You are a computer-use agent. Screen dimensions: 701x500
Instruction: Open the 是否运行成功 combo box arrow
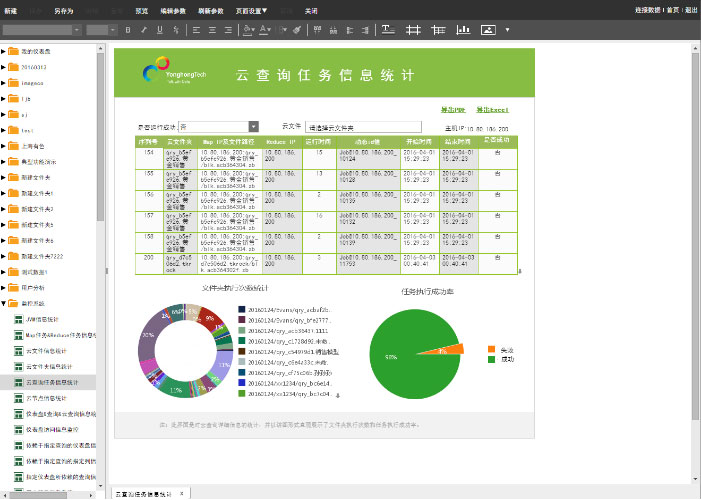[253, 127]
